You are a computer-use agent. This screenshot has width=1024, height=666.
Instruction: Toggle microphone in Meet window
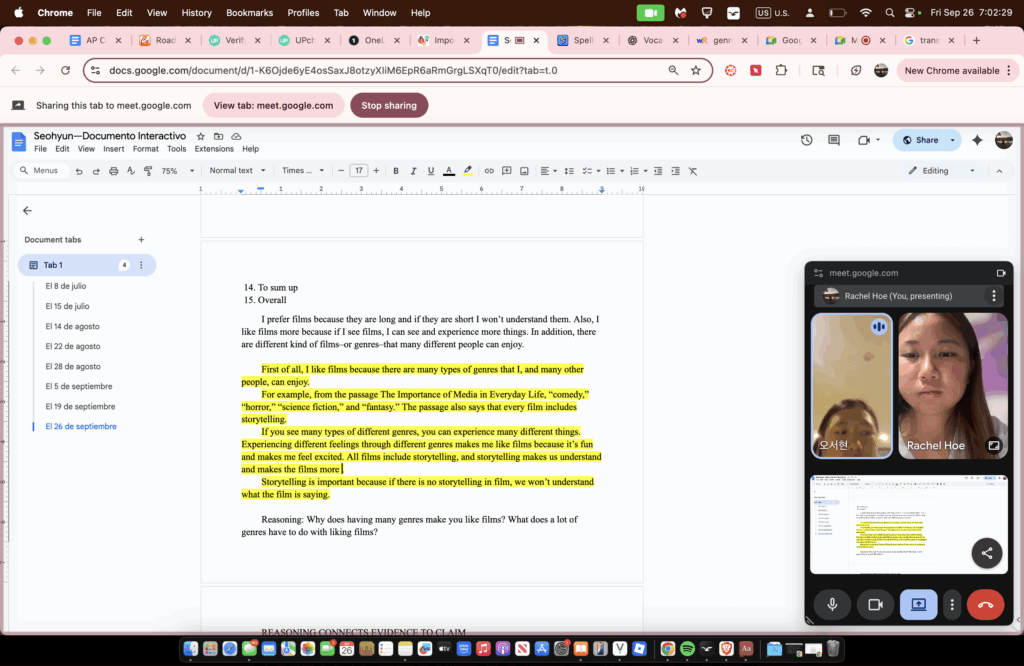pos(832,604)
